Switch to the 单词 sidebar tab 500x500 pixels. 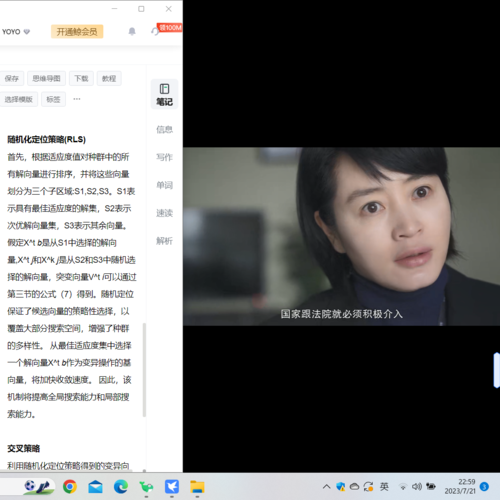165,185
